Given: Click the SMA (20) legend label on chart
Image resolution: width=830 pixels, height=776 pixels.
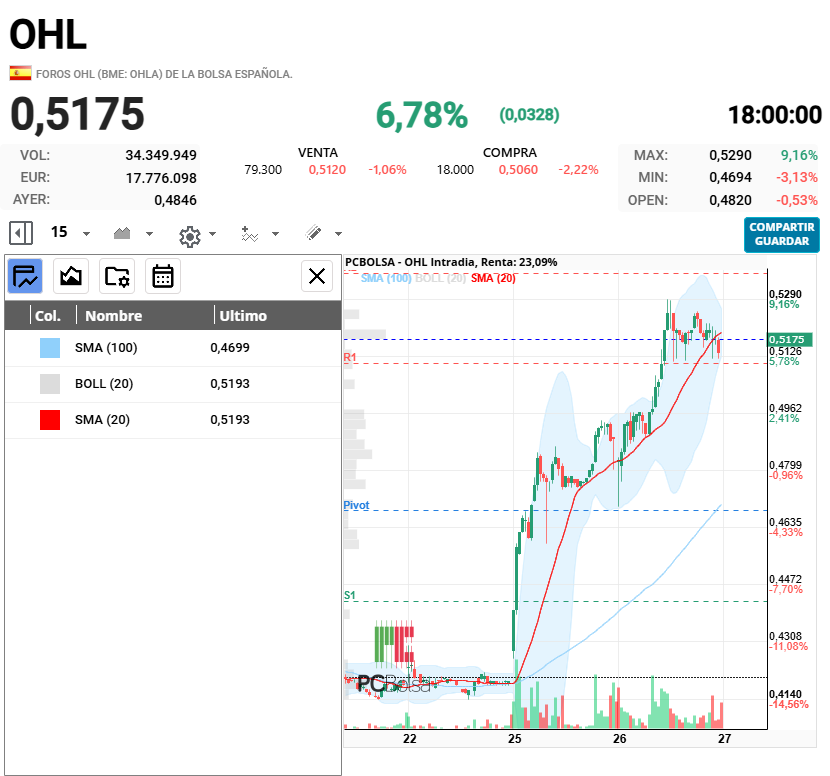Looking at the screenshot, I should coord(493,278).
